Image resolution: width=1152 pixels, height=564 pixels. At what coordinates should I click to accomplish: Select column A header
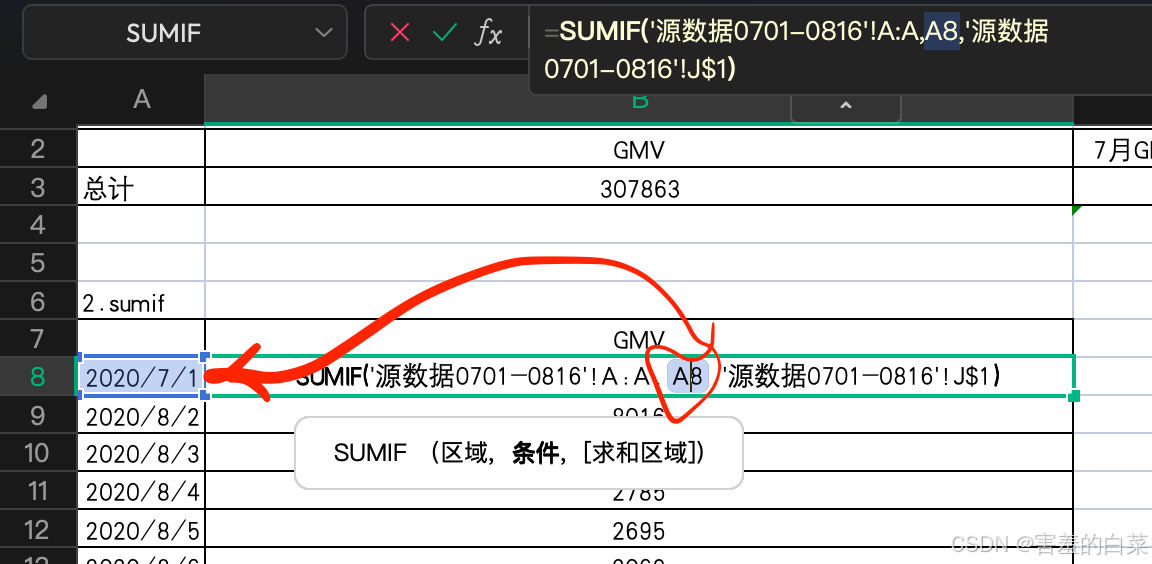[142, 99]
